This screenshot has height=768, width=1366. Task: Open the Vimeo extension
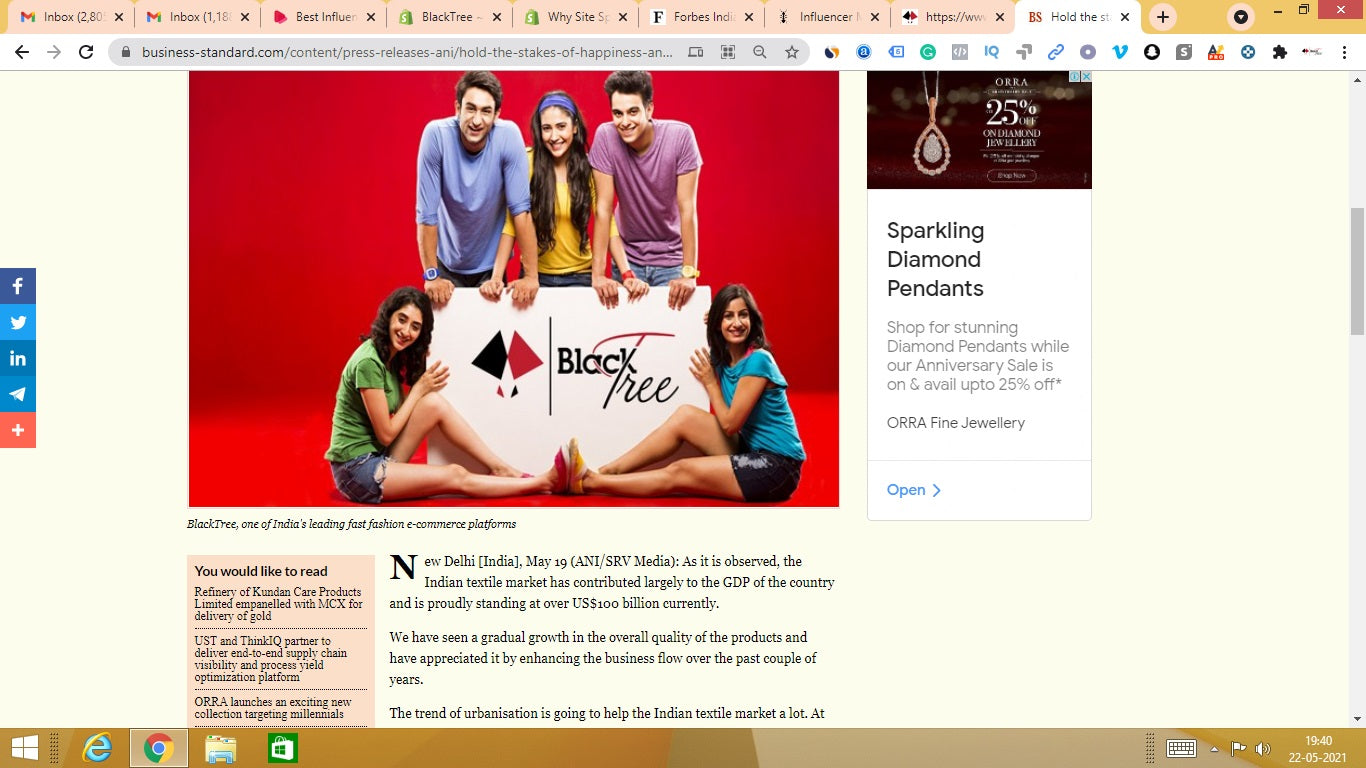pos(1120,52)
